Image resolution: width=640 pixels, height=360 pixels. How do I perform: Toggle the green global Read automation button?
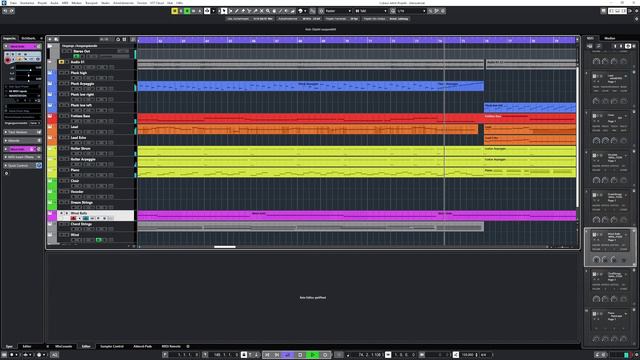point(187,11)
